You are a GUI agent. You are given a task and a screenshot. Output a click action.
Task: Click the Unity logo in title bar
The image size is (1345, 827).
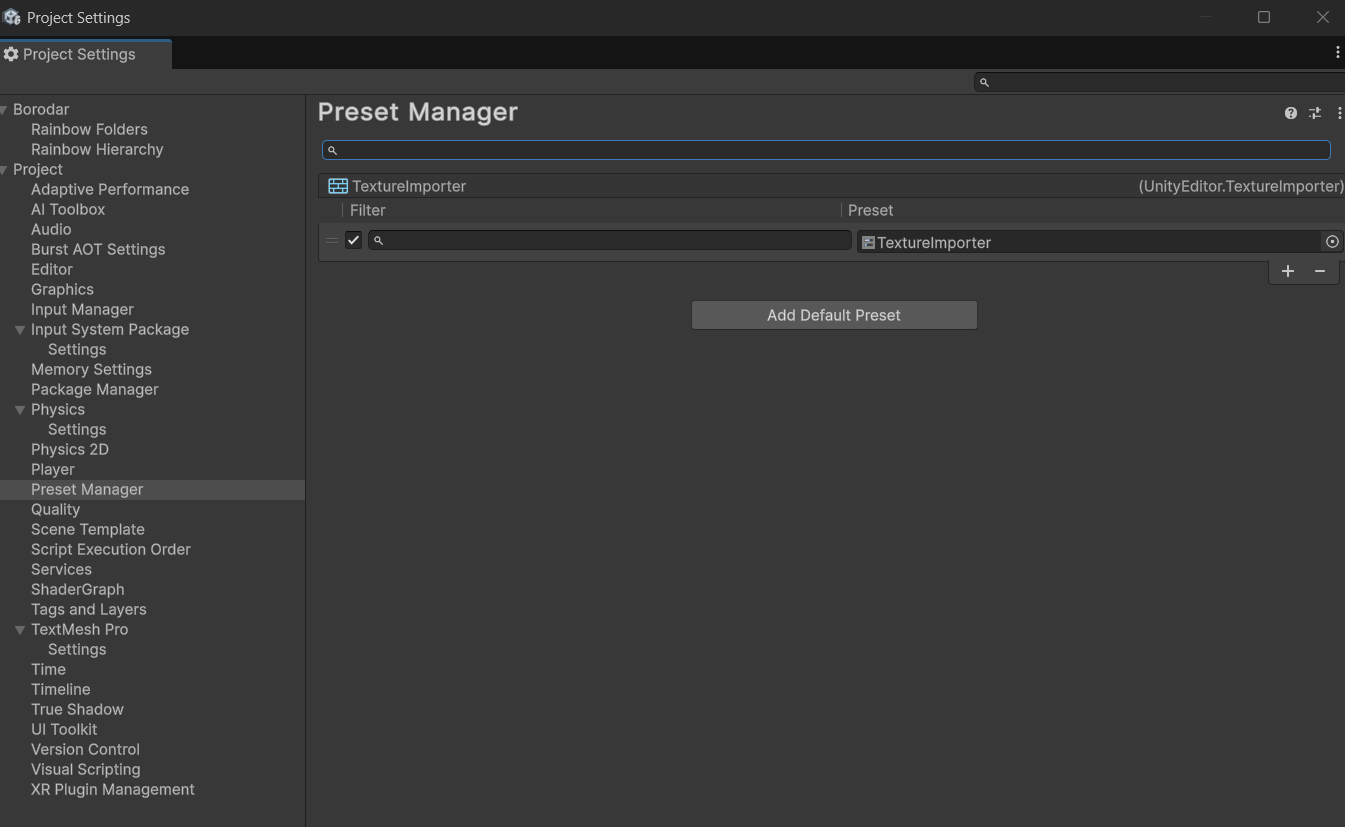pos(12,17)
